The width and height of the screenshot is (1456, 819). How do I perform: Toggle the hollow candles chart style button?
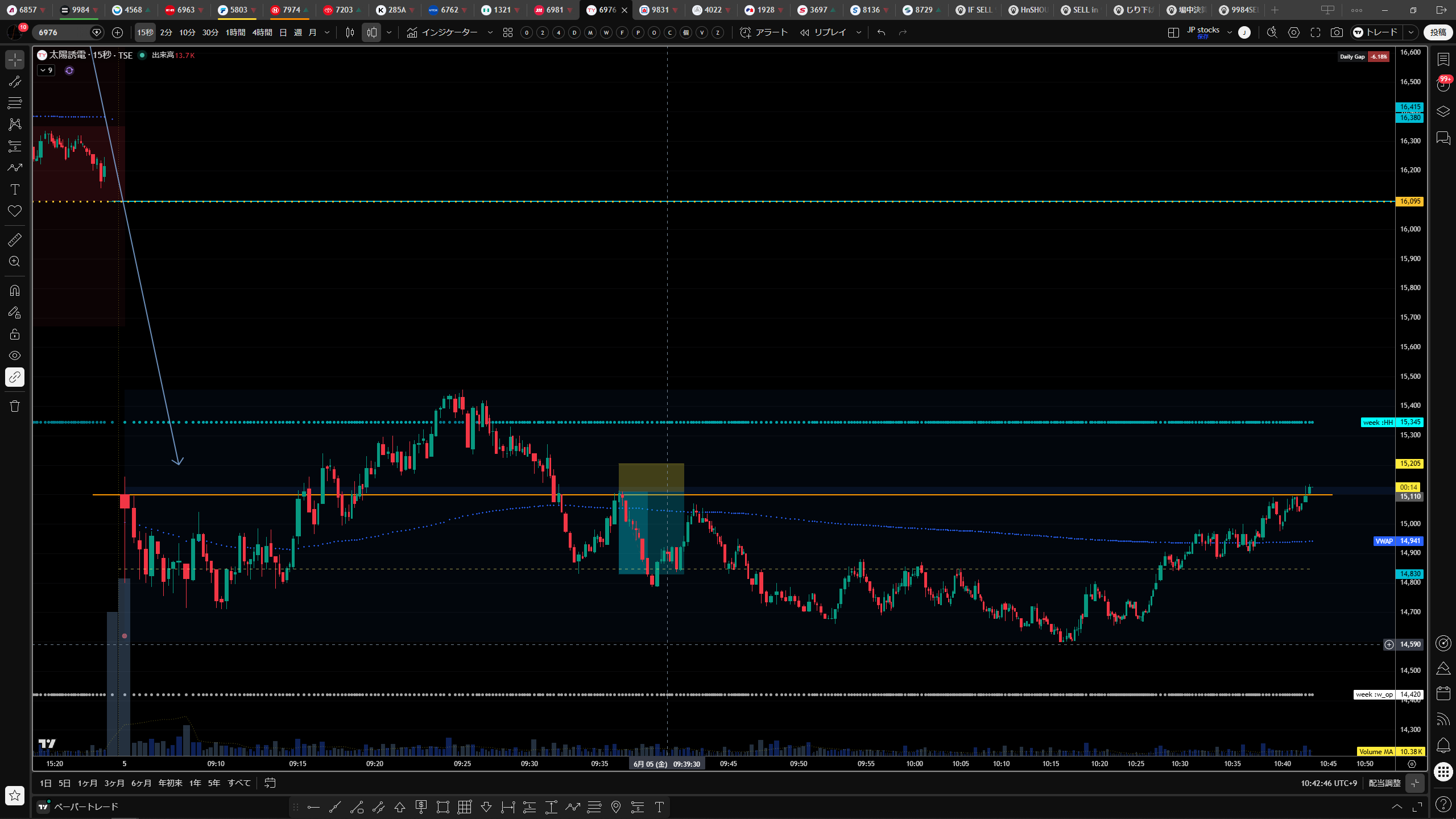371,32
